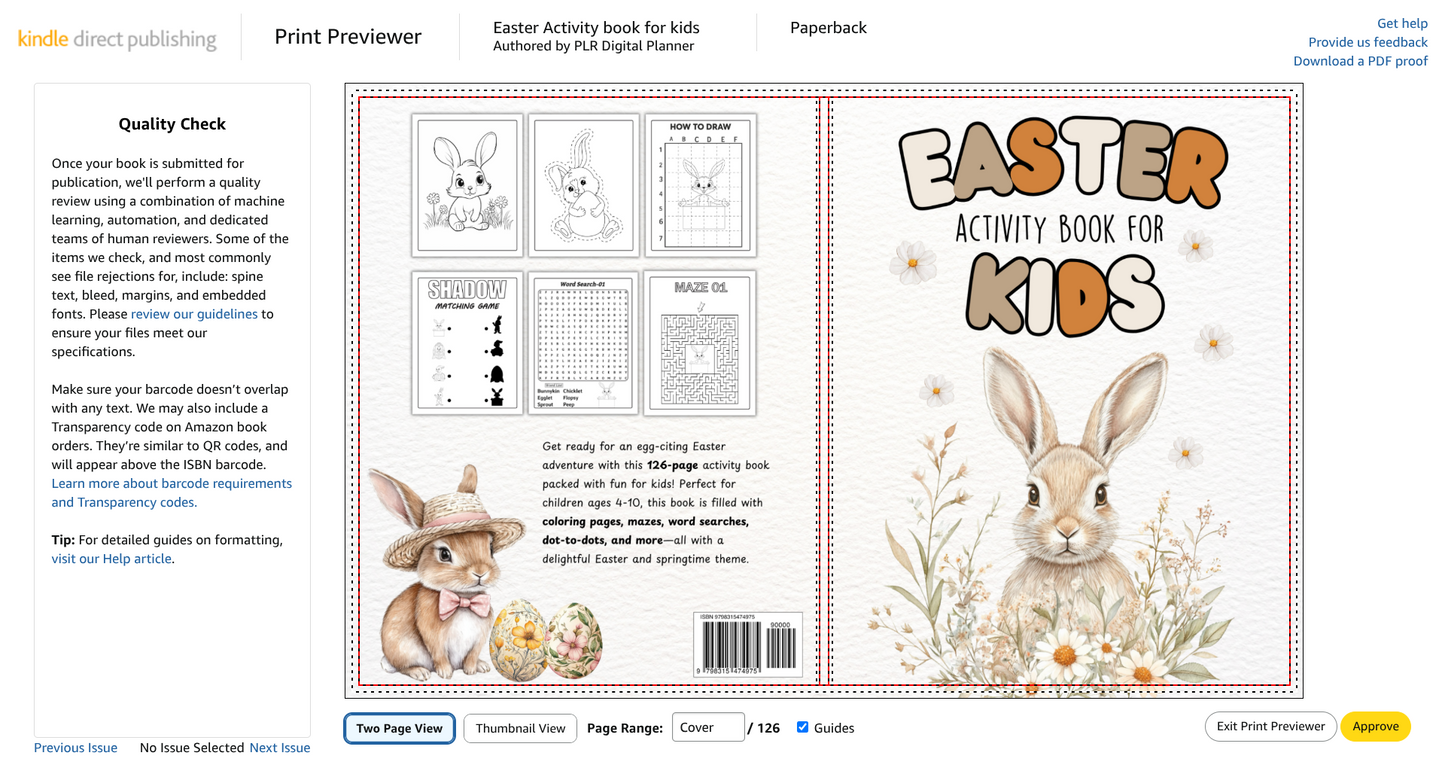This screenshot has width=1445, height=777.
Task: Go to Previous Issue
Action: [x=75, y=748]
